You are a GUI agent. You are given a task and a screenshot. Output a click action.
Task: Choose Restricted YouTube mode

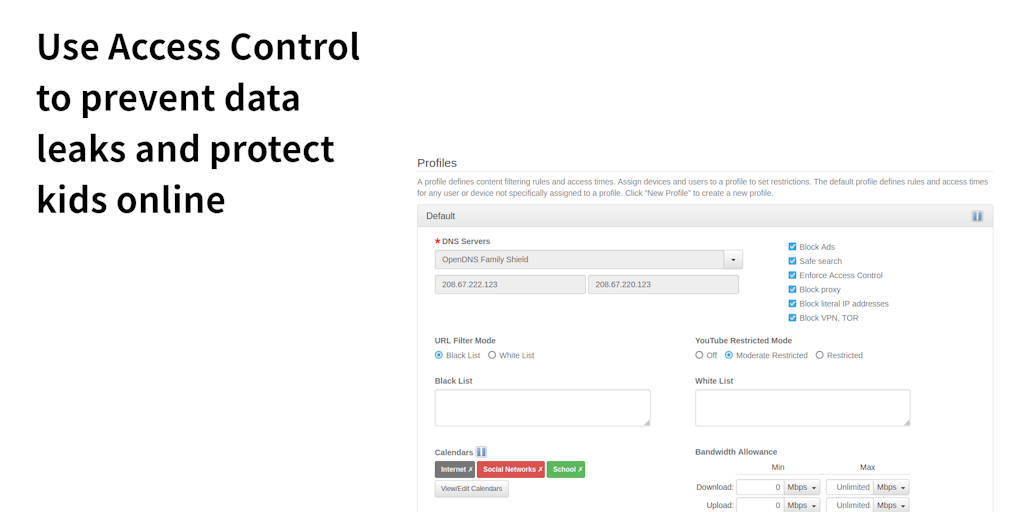click(820, 355)
